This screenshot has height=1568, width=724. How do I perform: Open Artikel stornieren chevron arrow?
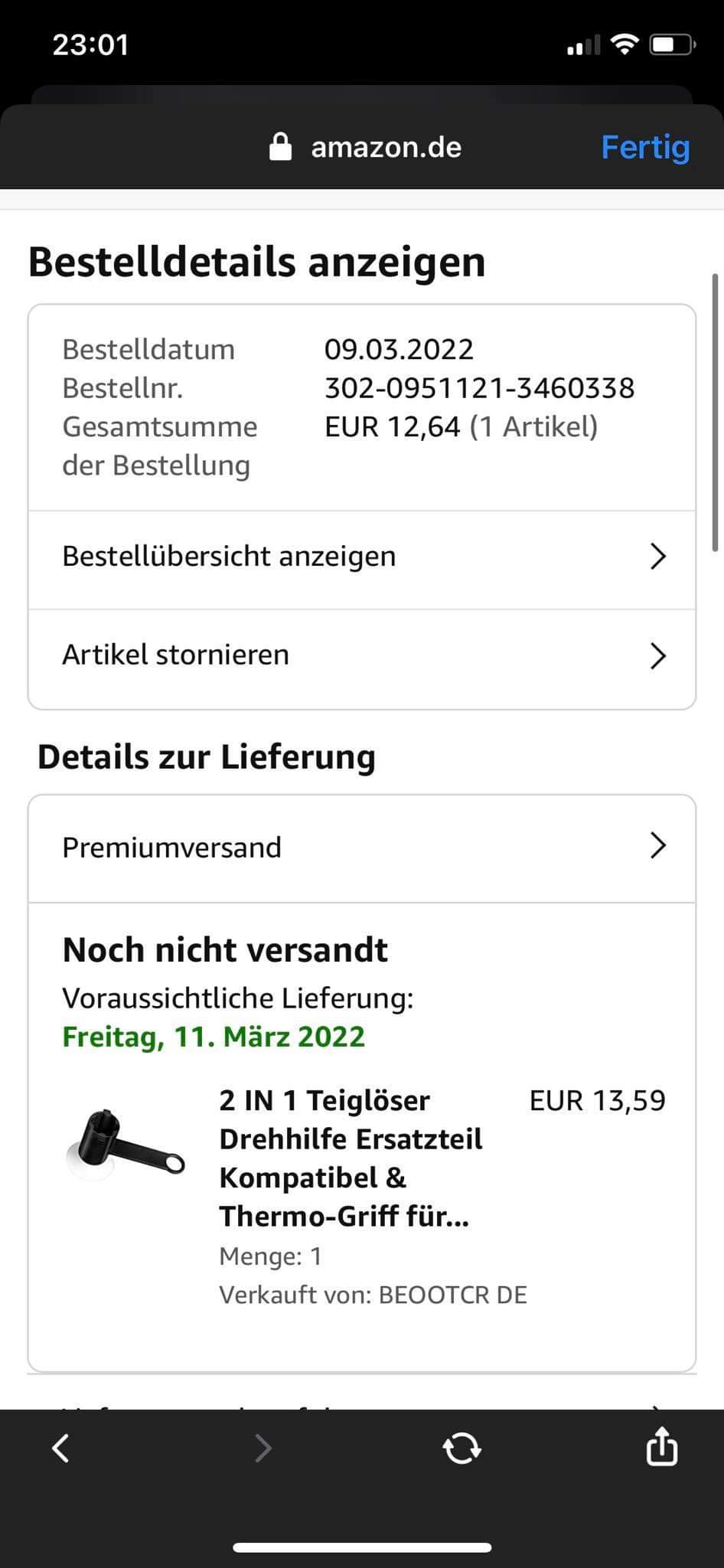[x=657, y=656]
